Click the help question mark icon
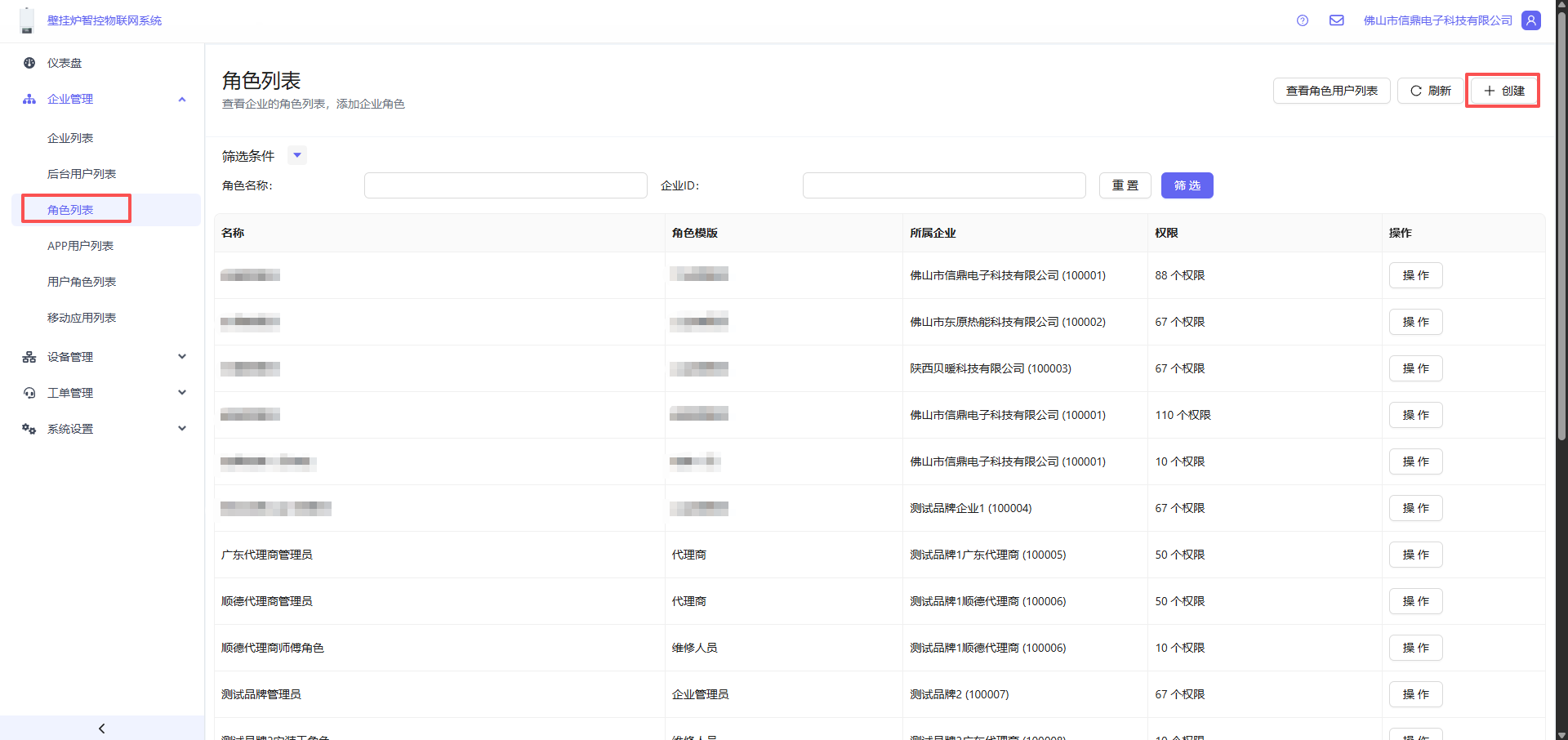The width and height of the screenshot is (1568, 740). (1303, 20)
